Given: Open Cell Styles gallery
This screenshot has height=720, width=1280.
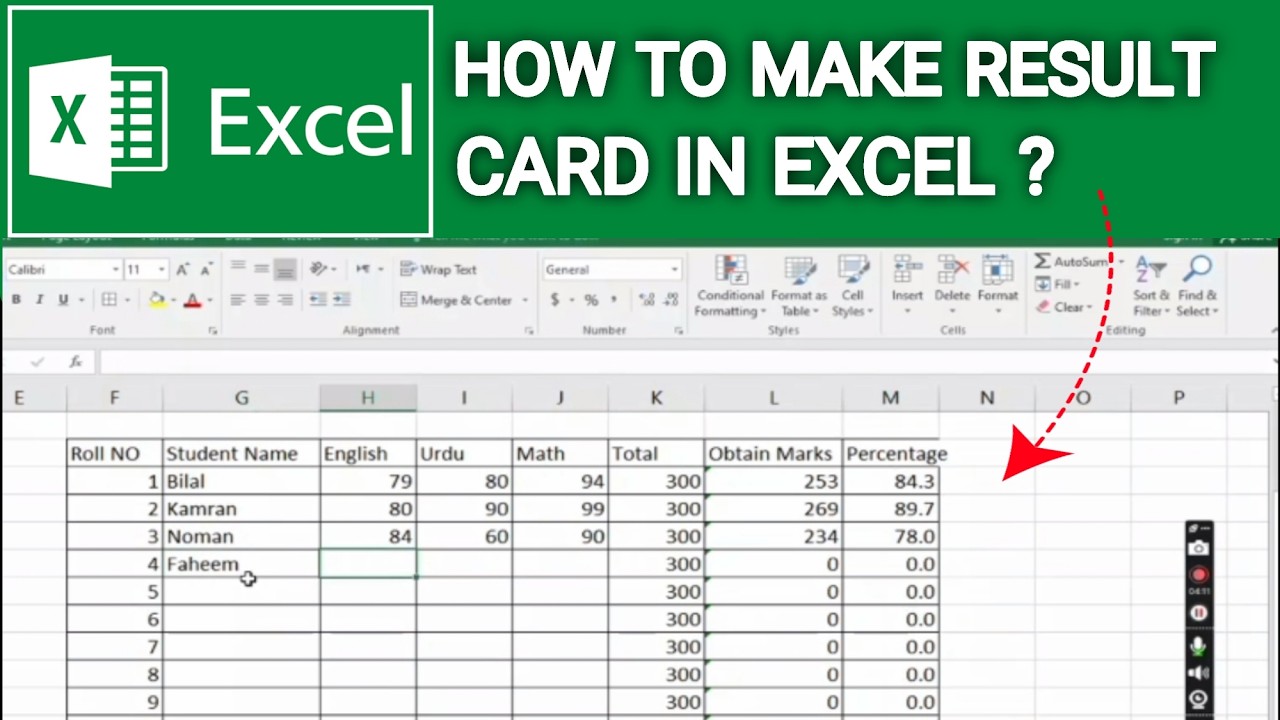Looking at the screenshot, I should coord(853,287).
